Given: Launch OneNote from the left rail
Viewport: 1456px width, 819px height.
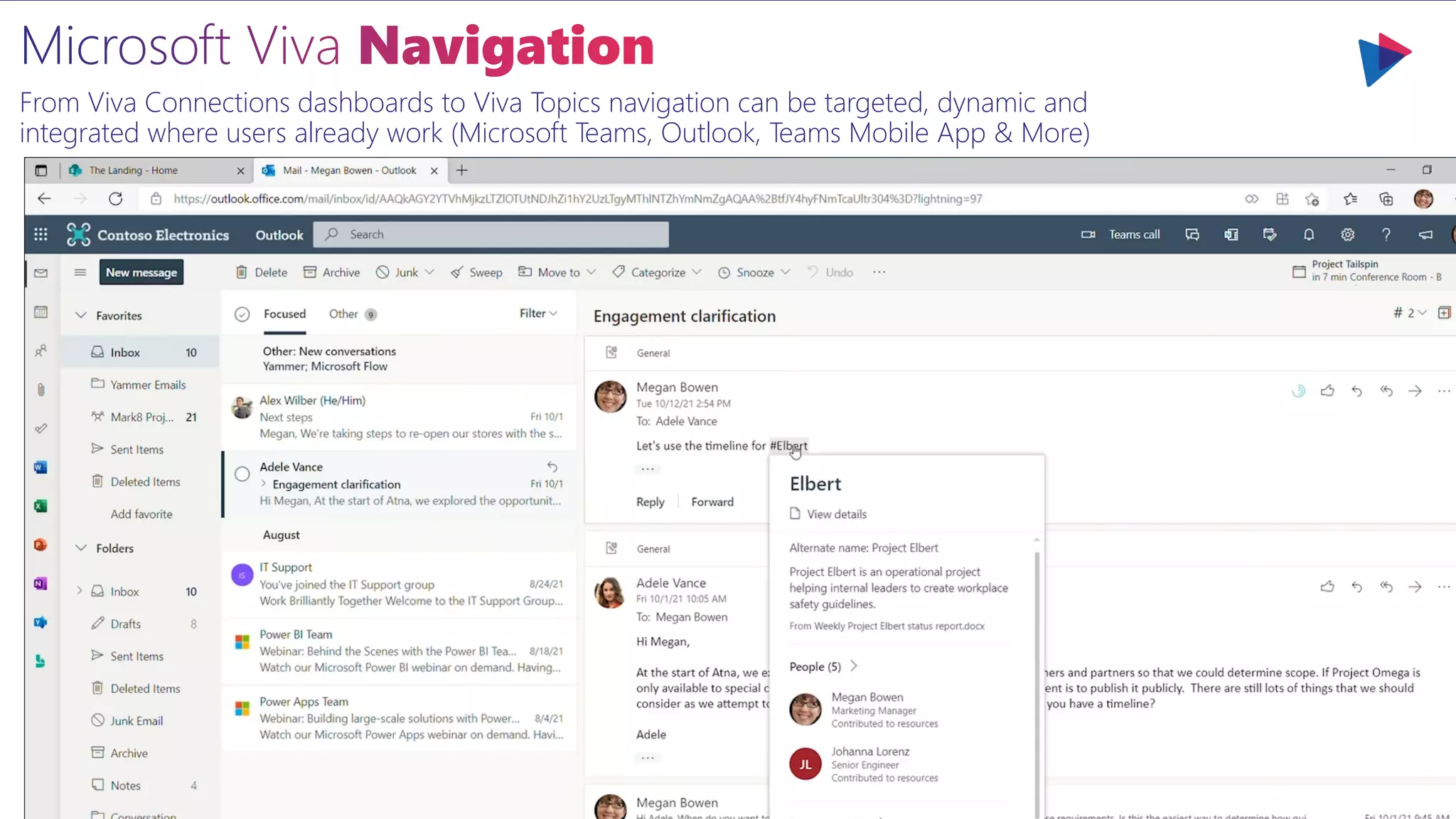Looking at the screenshot, I should [x=41, y=584].
